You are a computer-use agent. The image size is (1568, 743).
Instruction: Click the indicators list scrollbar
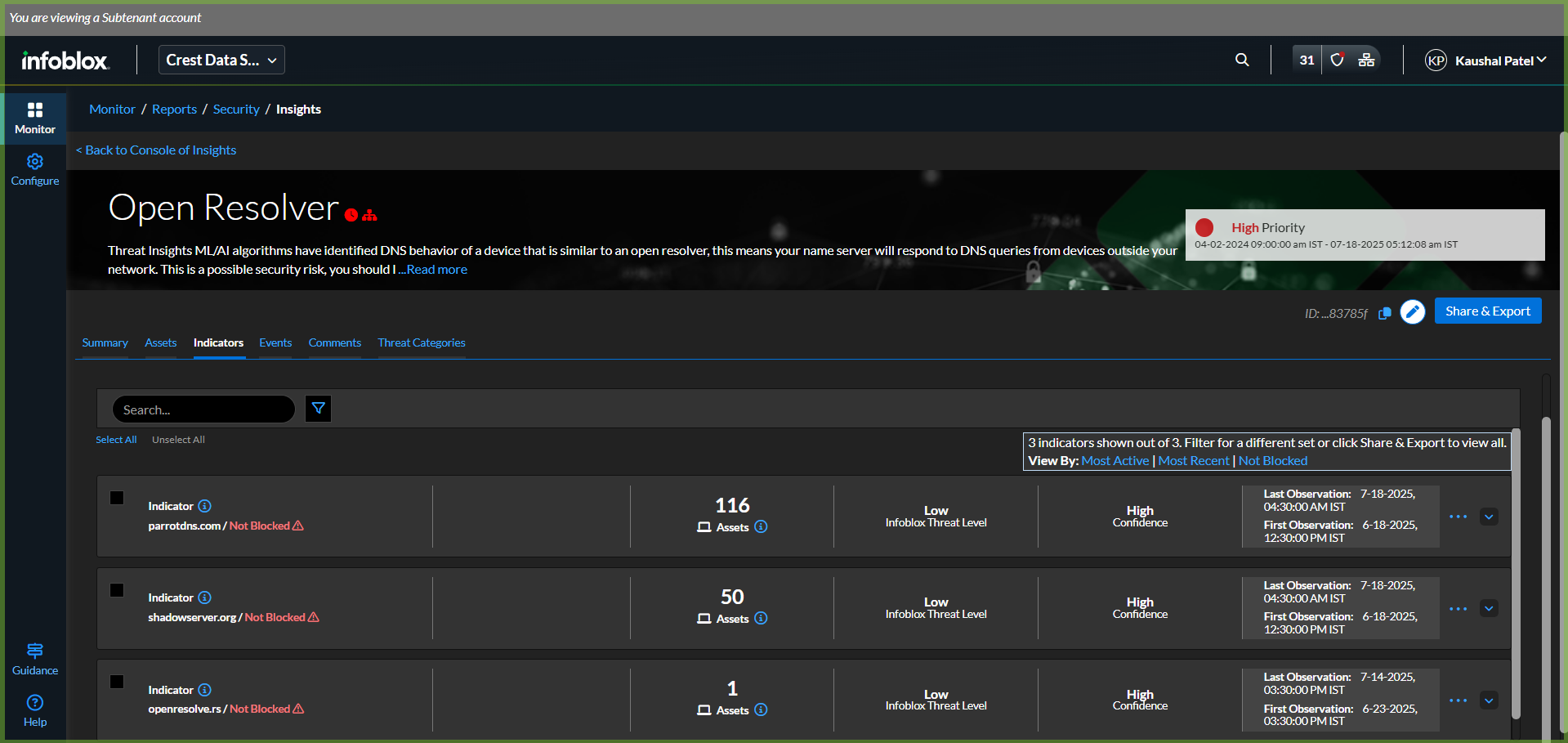point(1516,573)
